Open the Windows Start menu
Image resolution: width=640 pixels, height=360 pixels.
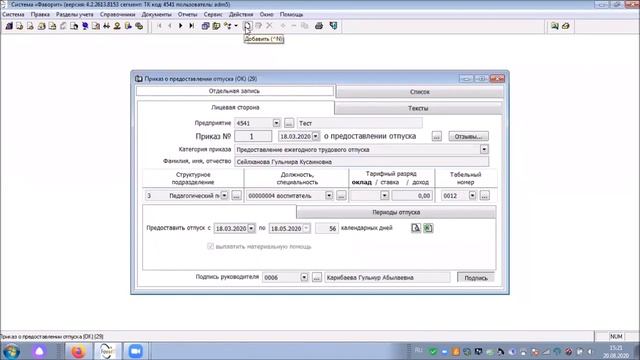click(11, 351)
